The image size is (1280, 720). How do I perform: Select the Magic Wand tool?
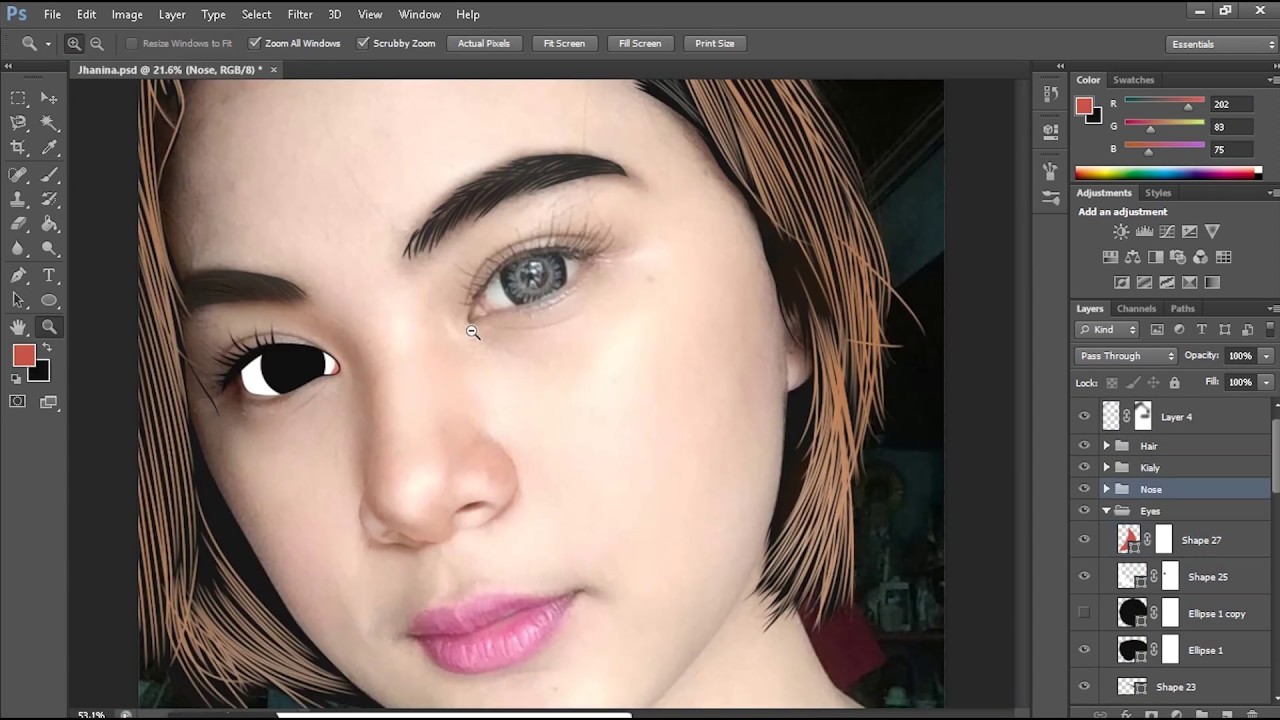coord(49,122)
